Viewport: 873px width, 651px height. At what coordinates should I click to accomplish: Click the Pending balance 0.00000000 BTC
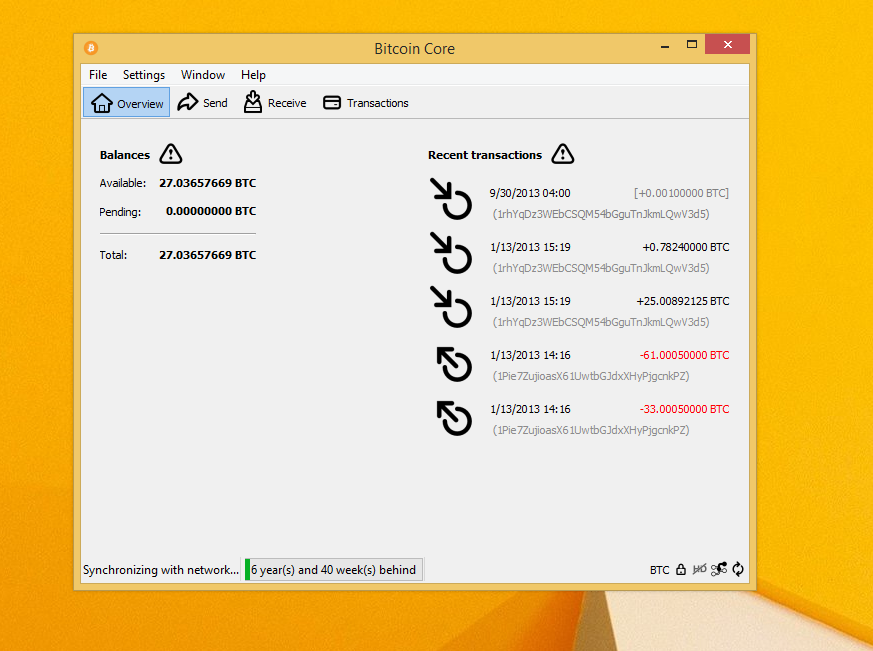[x=211, y=211]
